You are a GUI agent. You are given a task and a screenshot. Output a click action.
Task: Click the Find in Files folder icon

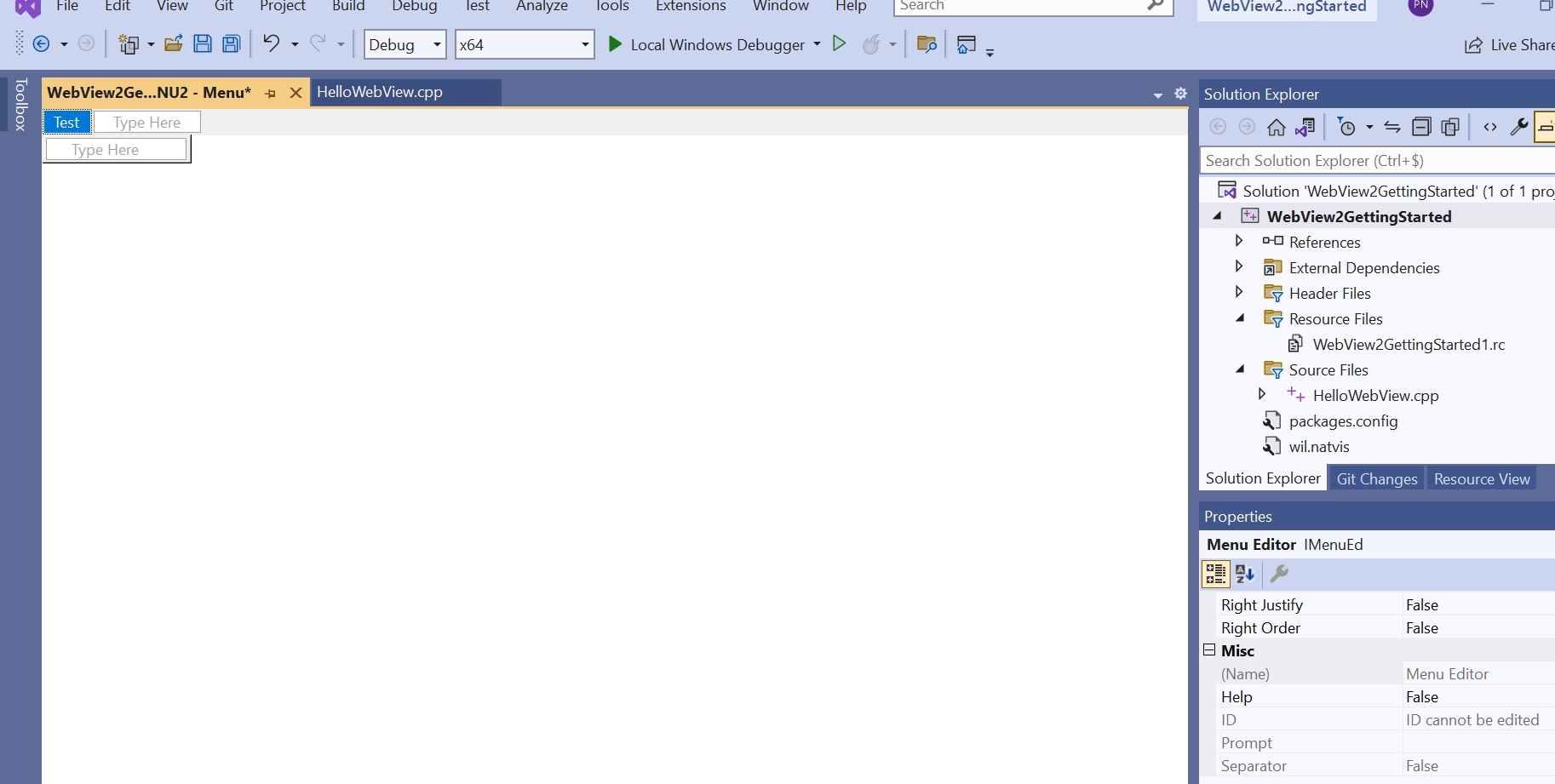[x=927, y=44]
